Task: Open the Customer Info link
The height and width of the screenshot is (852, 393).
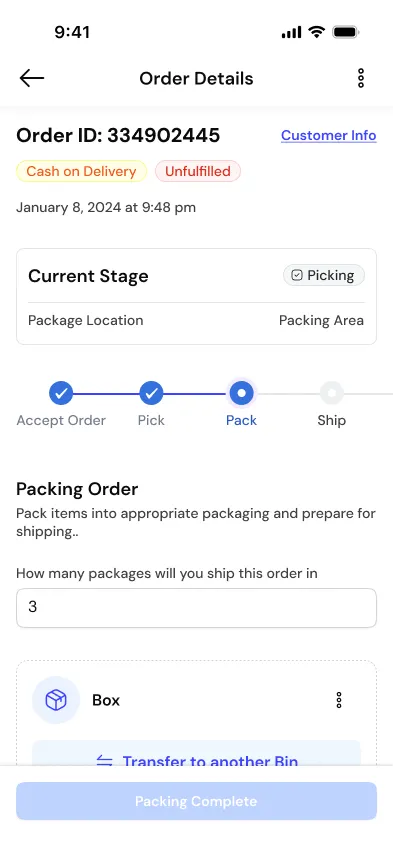Action: pyautogui.click(x=328, y=135)
